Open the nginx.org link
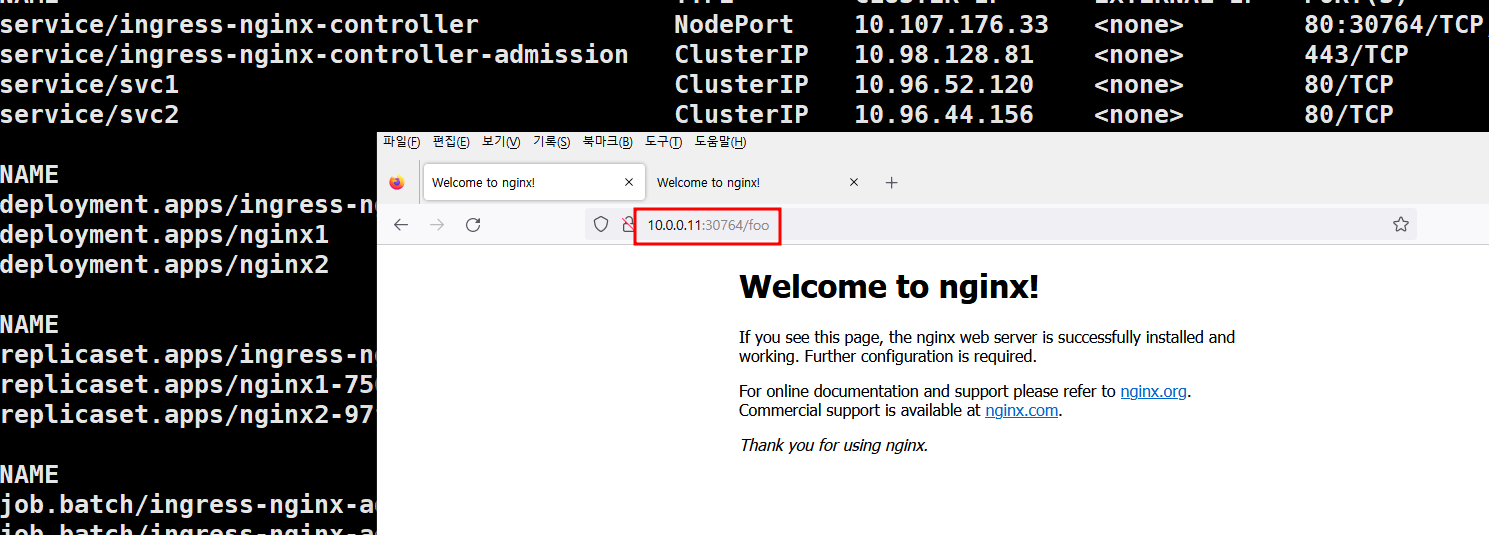This screenshot has width=1489, height=535. pos(1153,392)
